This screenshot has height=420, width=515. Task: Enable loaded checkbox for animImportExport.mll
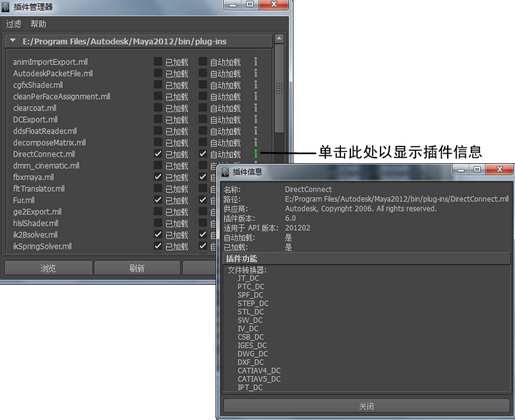(158, 61)
